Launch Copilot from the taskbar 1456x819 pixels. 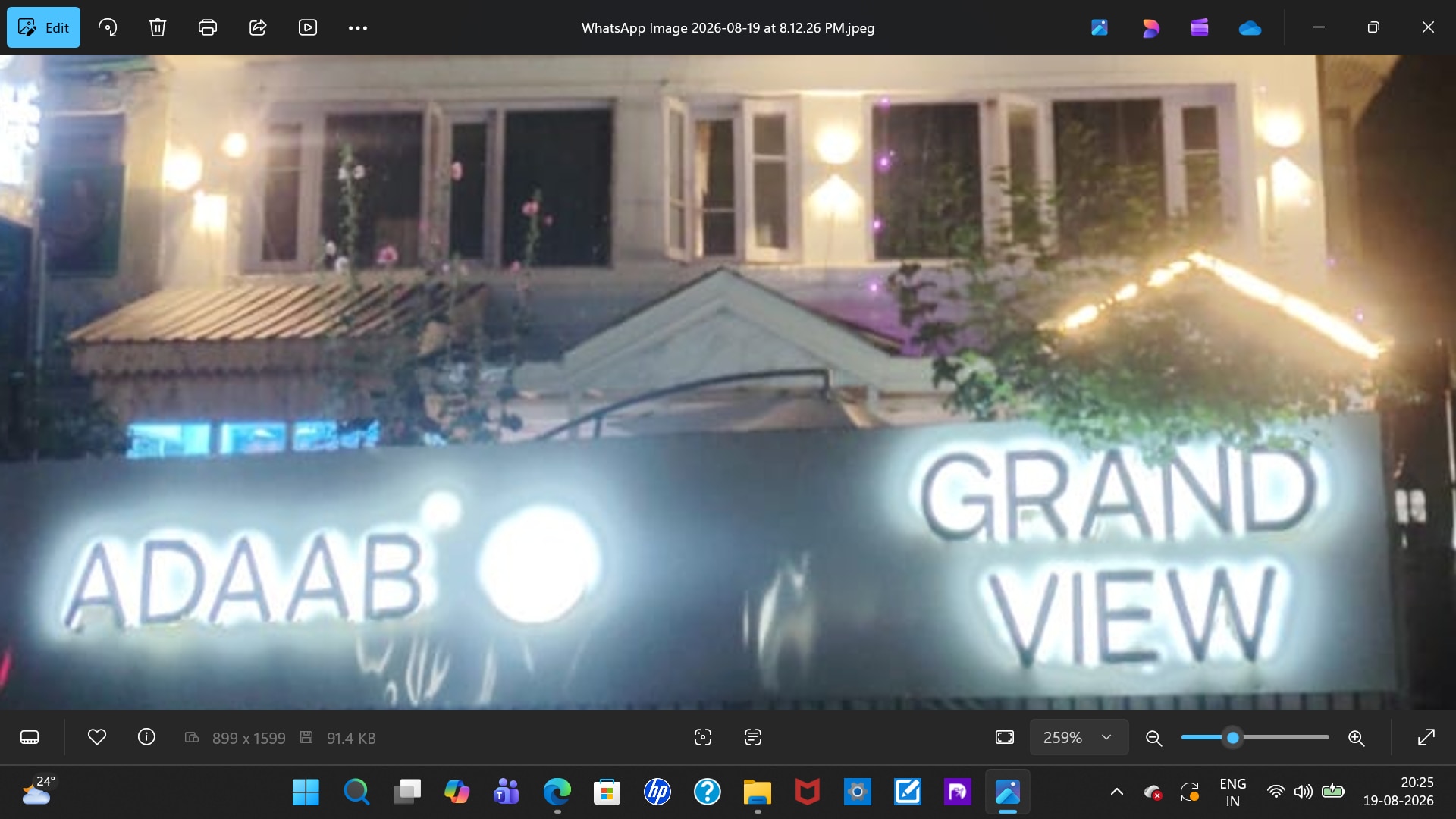tap(457, 792)
